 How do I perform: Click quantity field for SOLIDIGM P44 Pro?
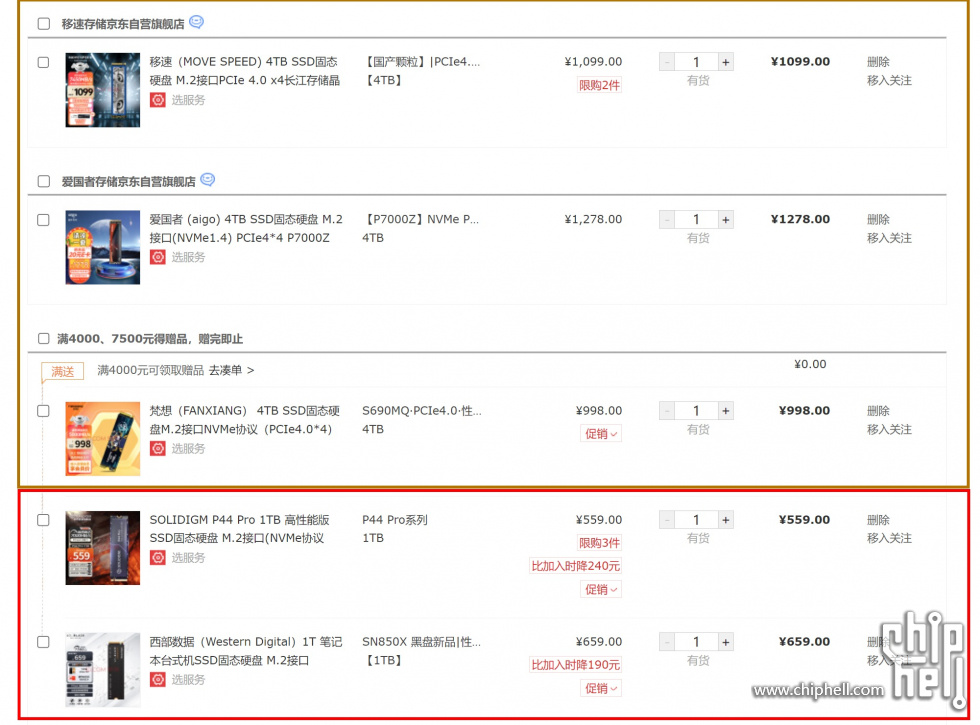pos(696,519)
